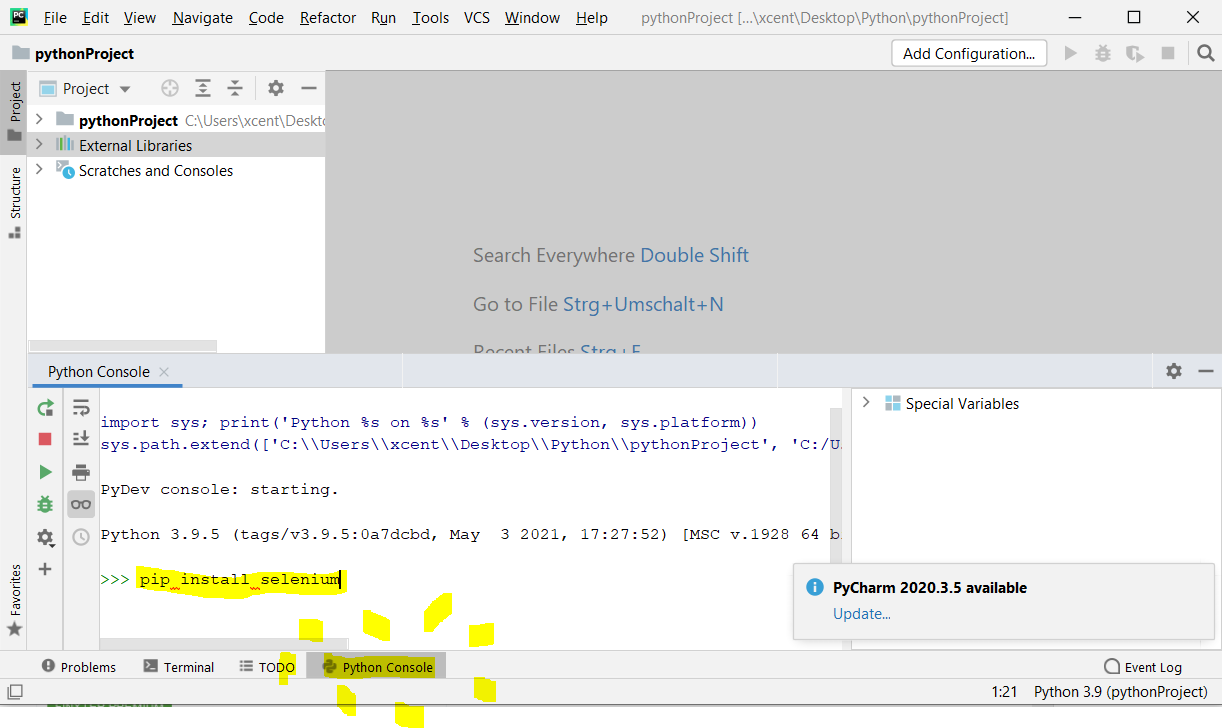Screen dimensions: 1222x728
Task: Expand the pythonProject folder node
Action: [39, 120]
